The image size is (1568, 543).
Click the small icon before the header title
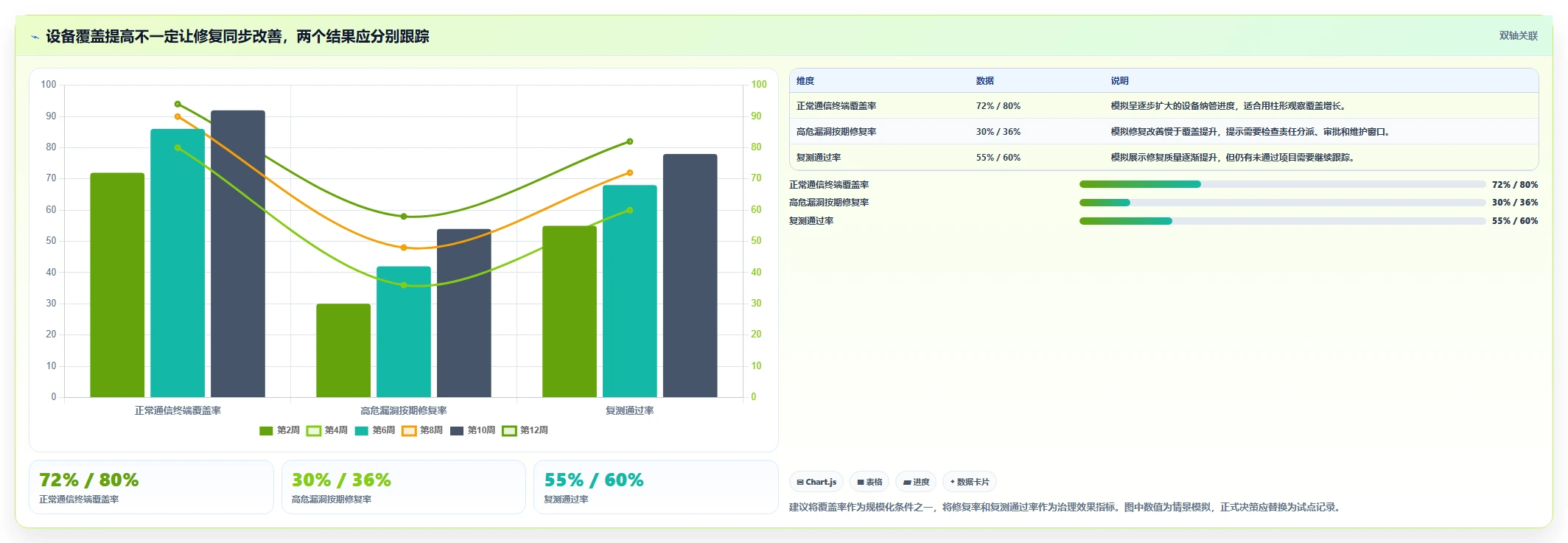[35, 37]
